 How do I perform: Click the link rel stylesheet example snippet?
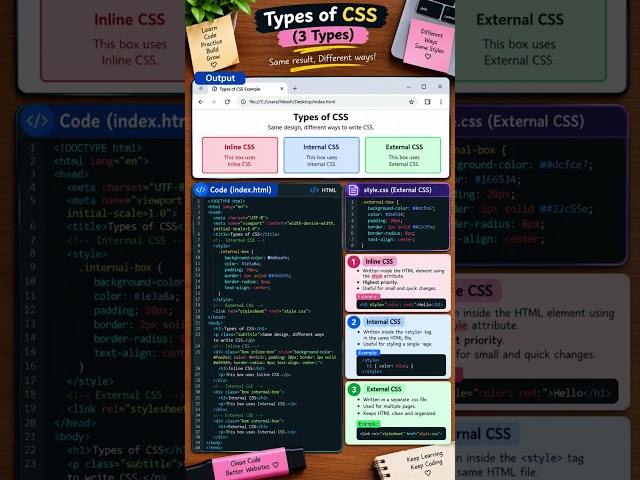(401, 433)
